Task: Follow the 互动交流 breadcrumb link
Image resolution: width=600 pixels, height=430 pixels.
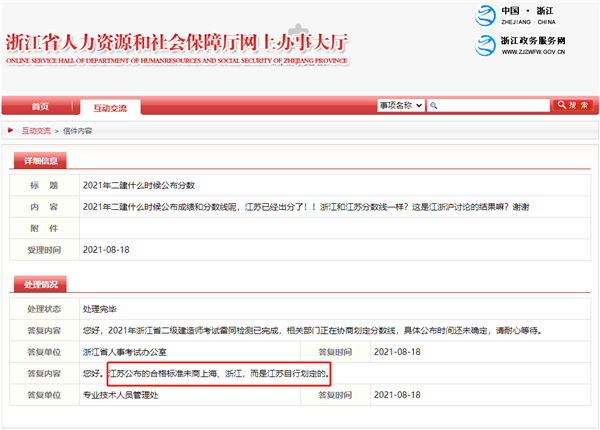Action: pos(35,130)
